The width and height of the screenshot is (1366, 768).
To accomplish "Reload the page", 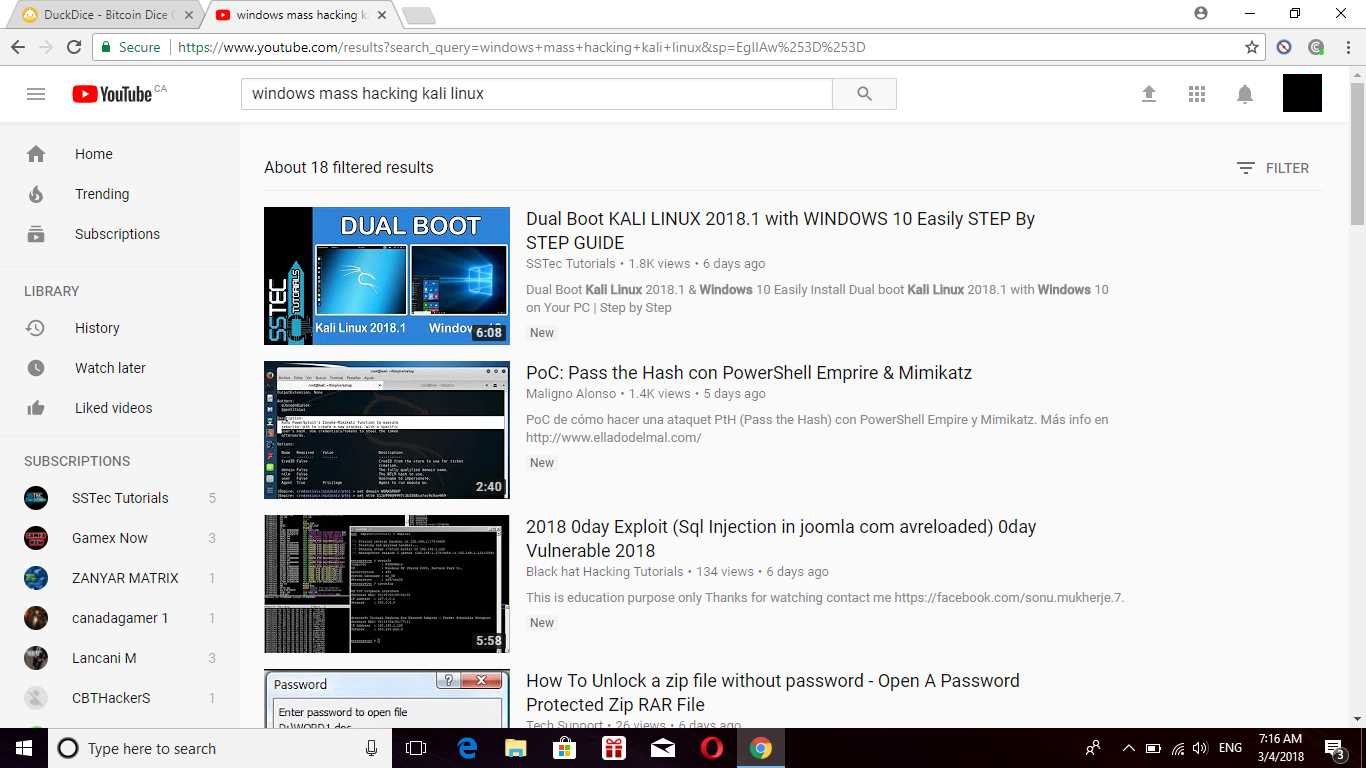I will tap(74, 47).
